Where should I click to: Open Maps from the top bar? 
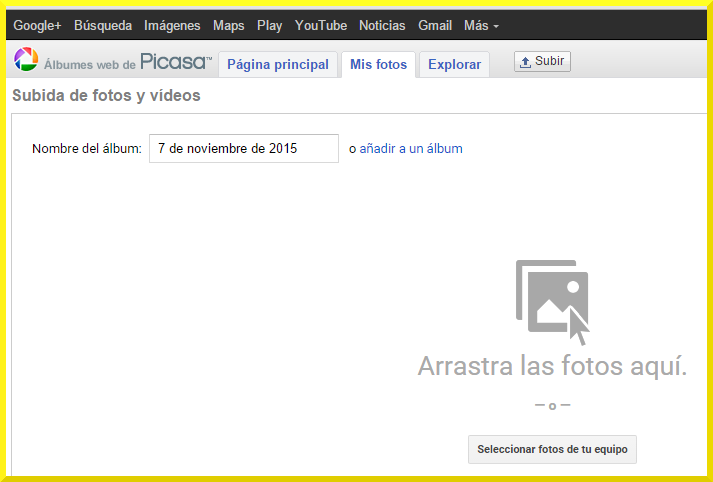pos(228,26)
